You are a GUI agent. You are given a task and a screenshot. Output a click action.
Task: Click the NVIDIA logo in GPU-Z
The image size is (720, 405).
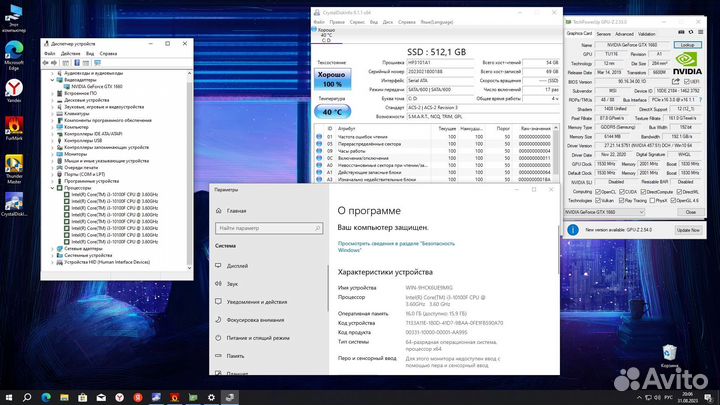pyautogui.click(x=687, y=63)
